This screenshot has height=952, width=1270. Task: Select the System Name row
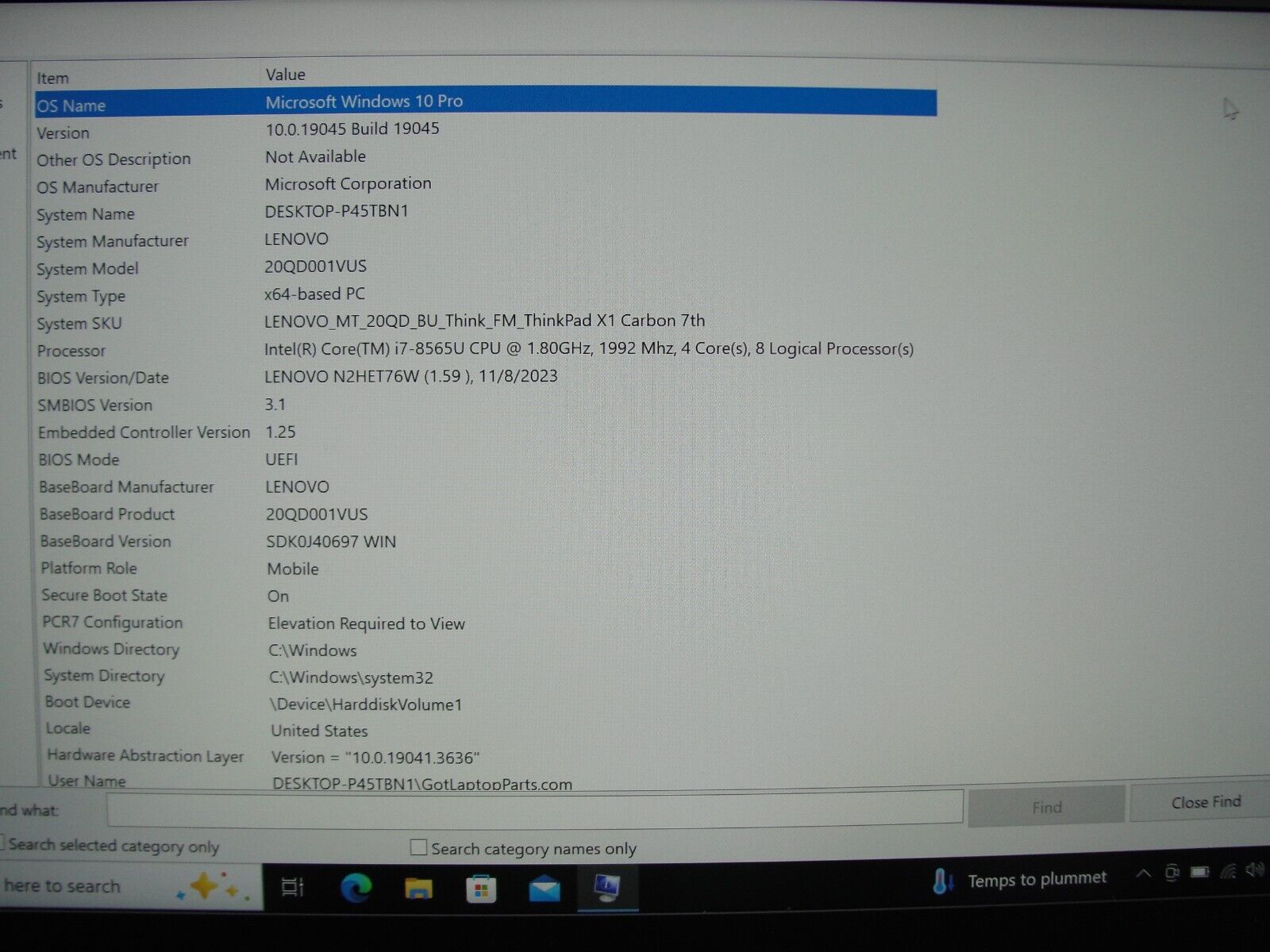click(x=86, y=214)
